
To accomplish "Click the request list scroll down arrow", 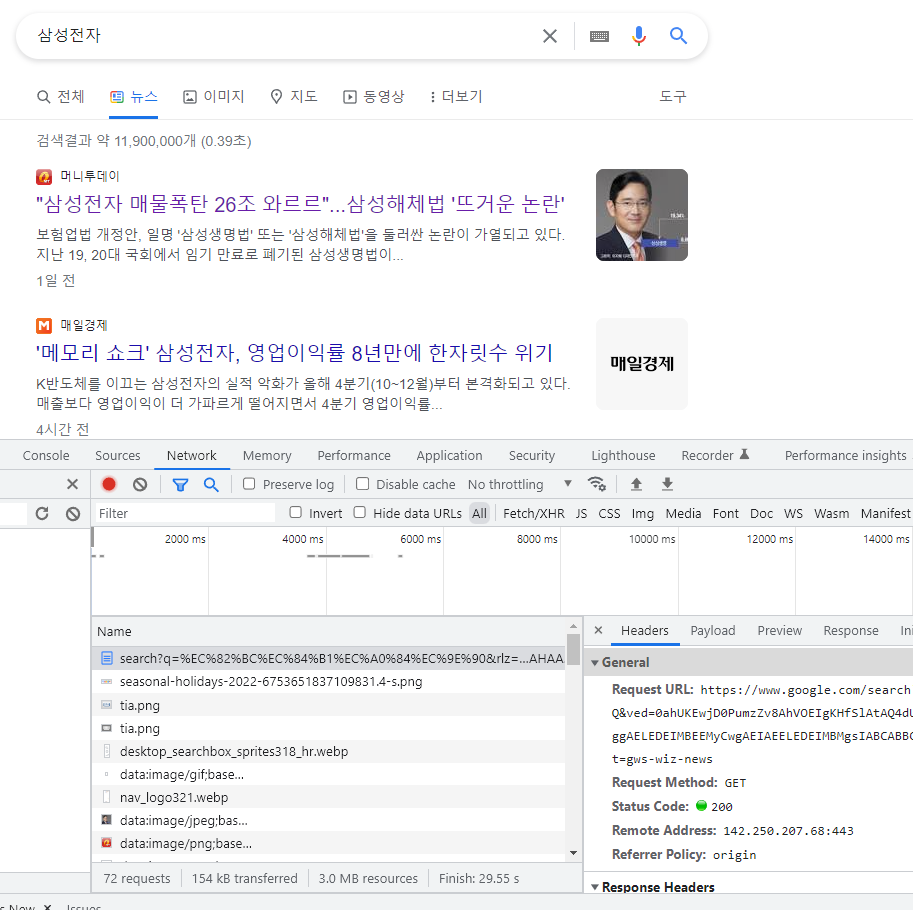I will pos(574,853).
